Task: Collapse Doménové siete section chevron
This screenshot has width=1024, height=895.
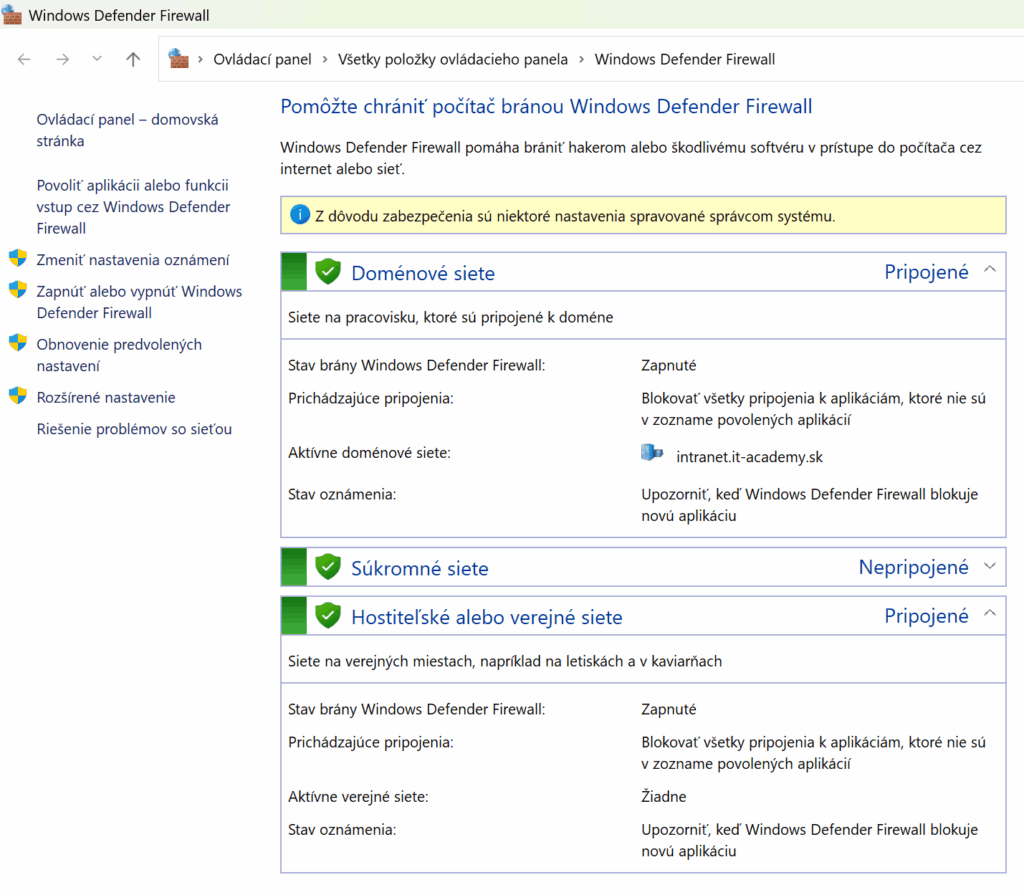Action: (990, 269)
